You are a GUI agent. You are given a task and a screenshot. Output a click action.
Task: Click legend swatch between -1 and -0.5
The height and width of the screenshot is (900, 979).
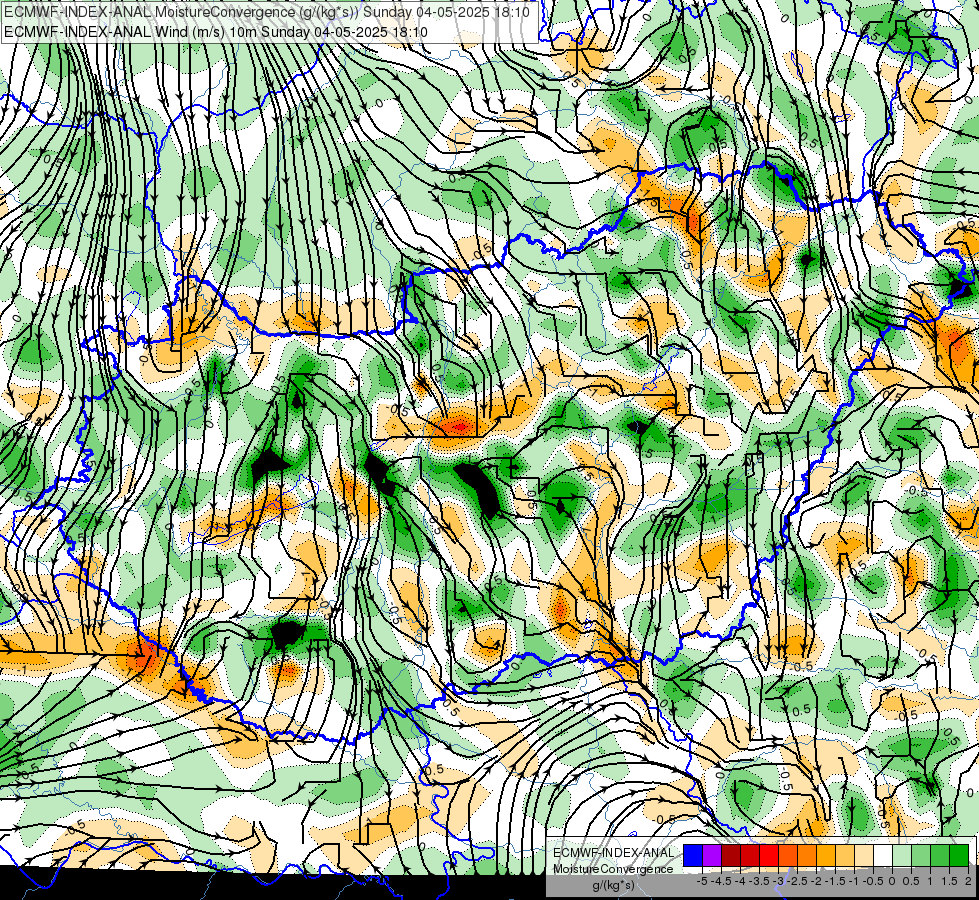864,855
